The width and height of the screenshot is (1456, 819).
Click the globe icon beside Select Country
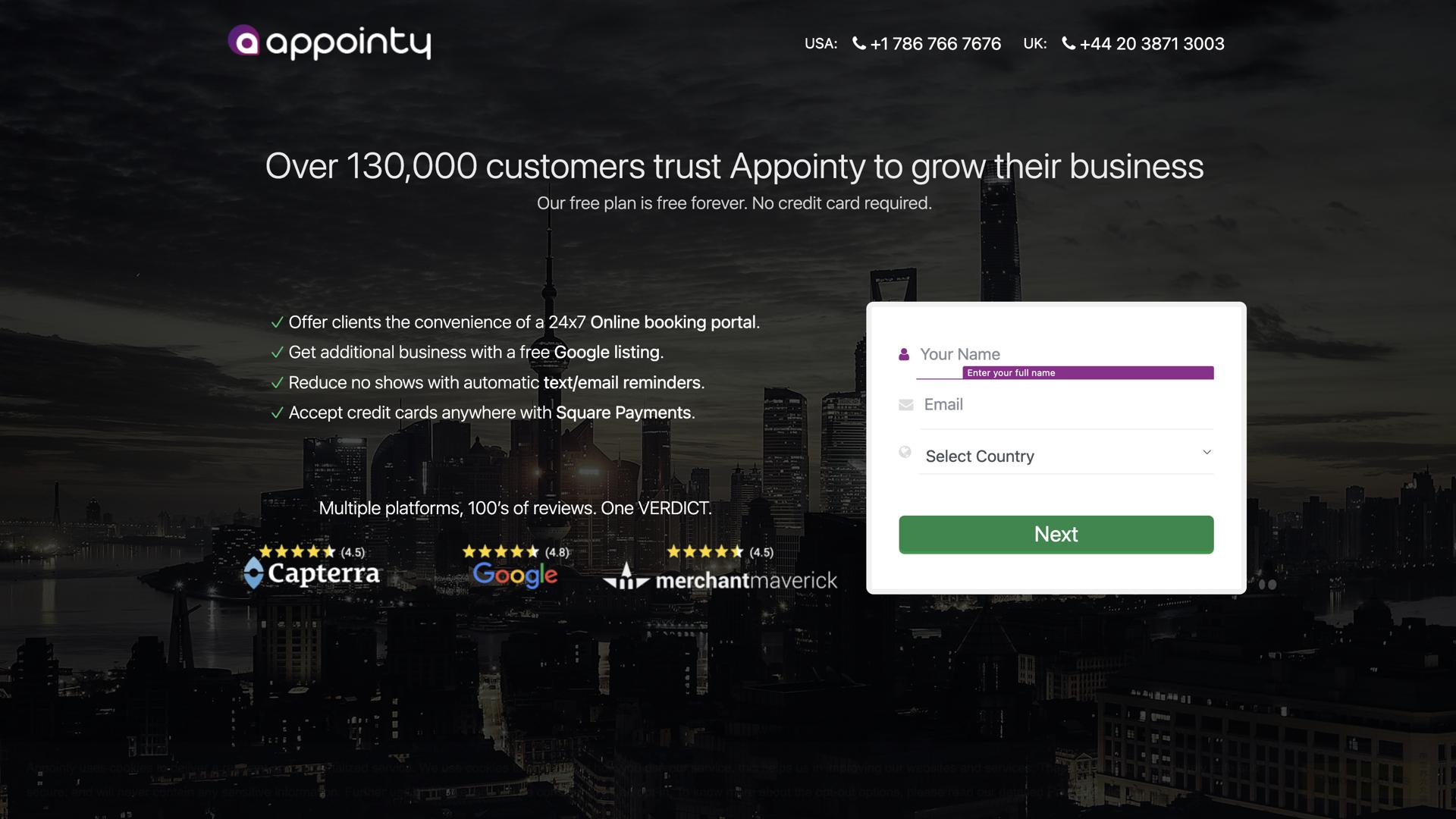pos(905,452)
